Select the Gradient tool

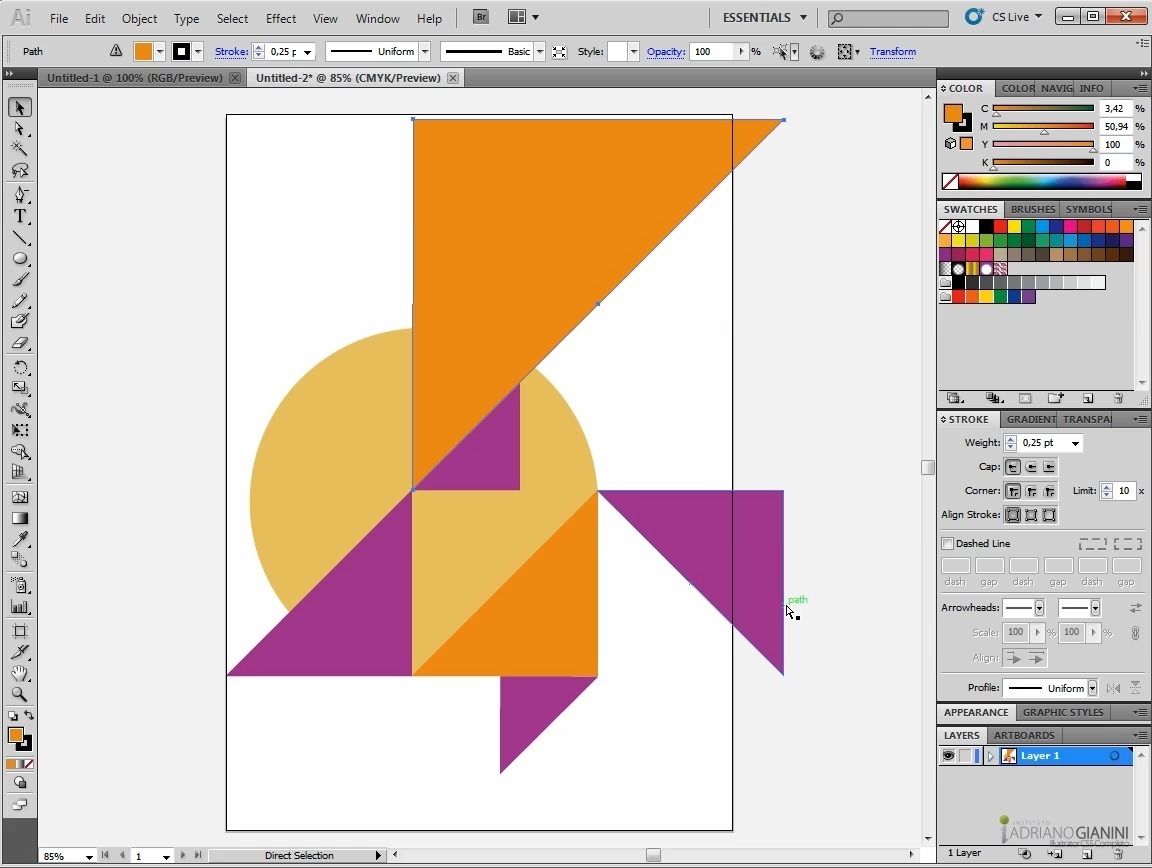[20, 518]
